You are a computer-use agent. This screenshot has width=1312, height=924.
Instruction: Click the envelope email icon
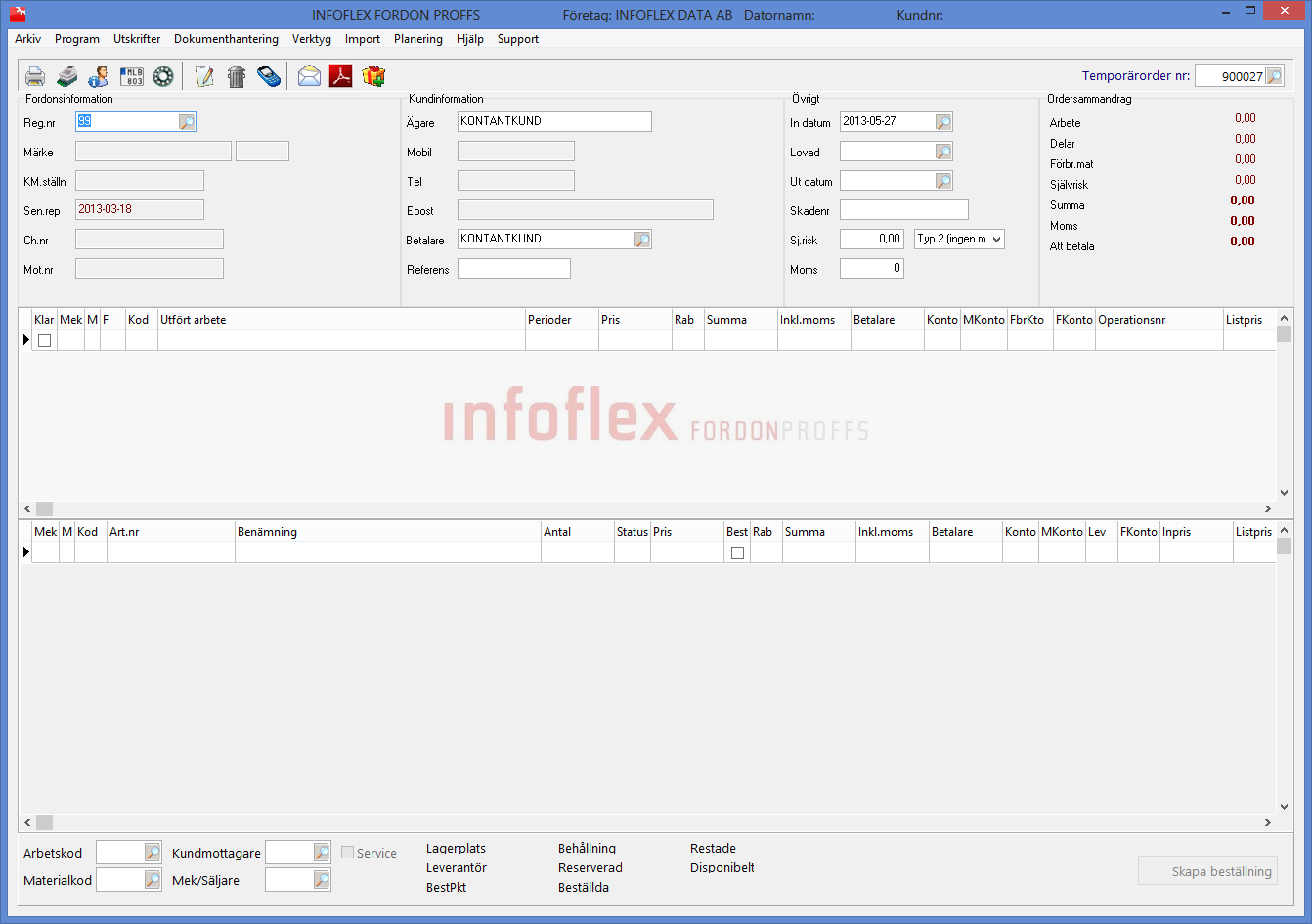pos(309,76)
